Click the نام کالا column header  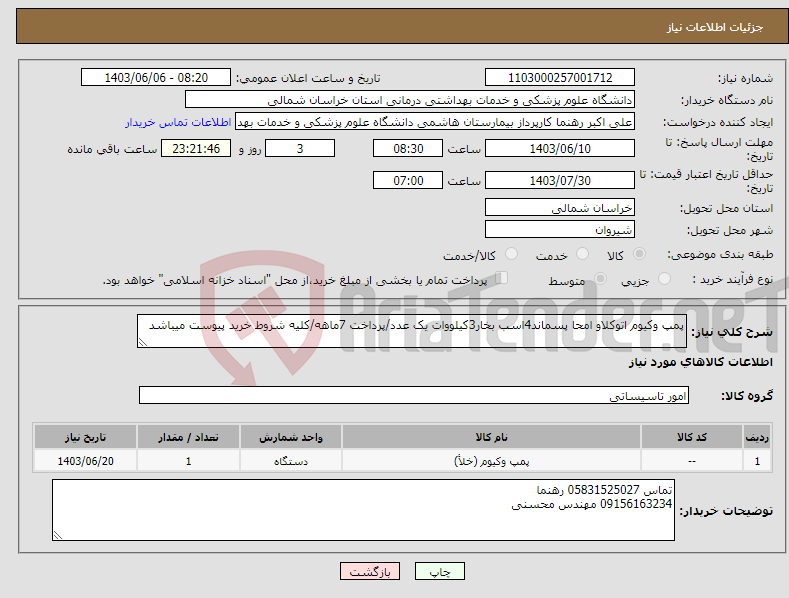tap(491, 437)
